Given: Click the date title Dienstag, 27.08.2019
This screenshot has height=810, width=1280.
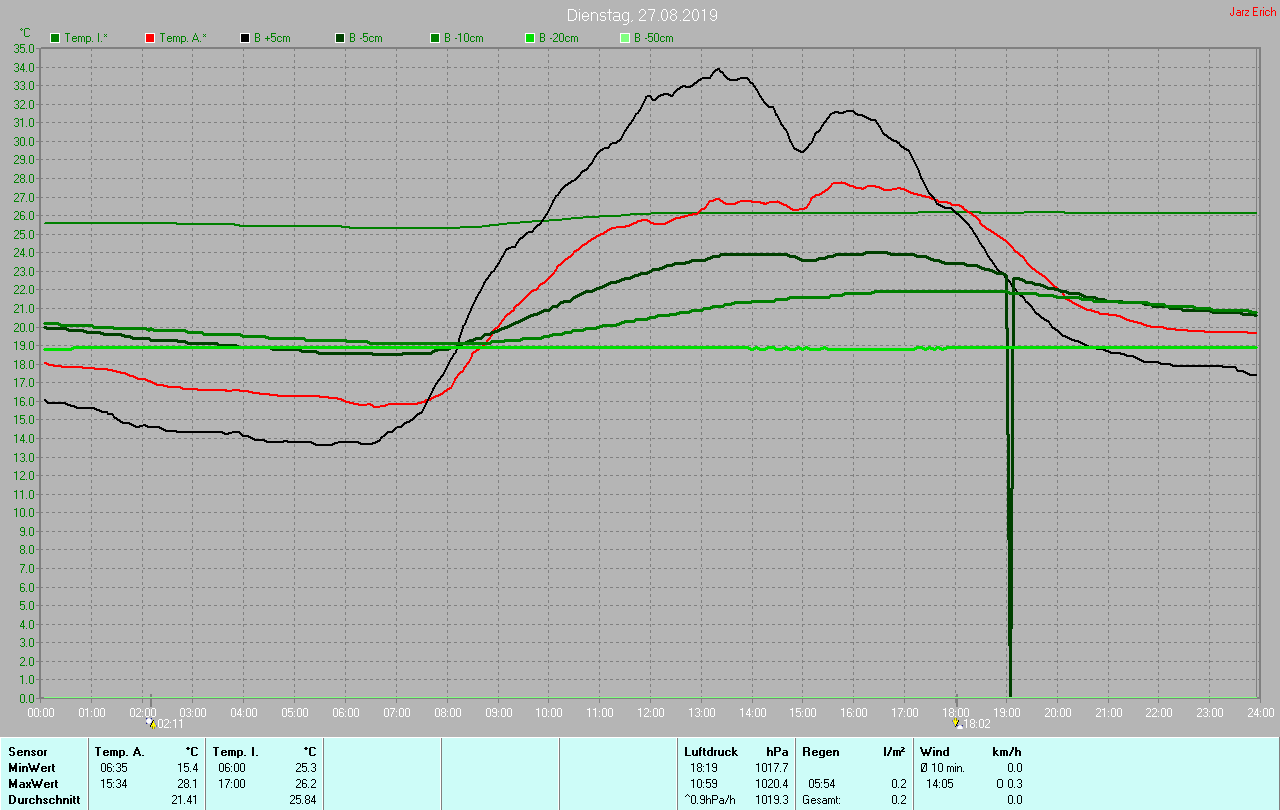Looking at the screenshot, I should click(x=642, y=15).
